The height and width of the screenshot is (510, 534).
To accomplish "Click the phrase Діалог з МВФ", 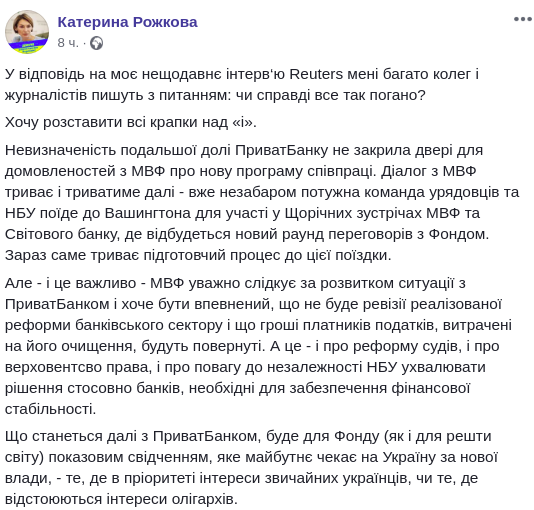I will [x=428, y=171].
